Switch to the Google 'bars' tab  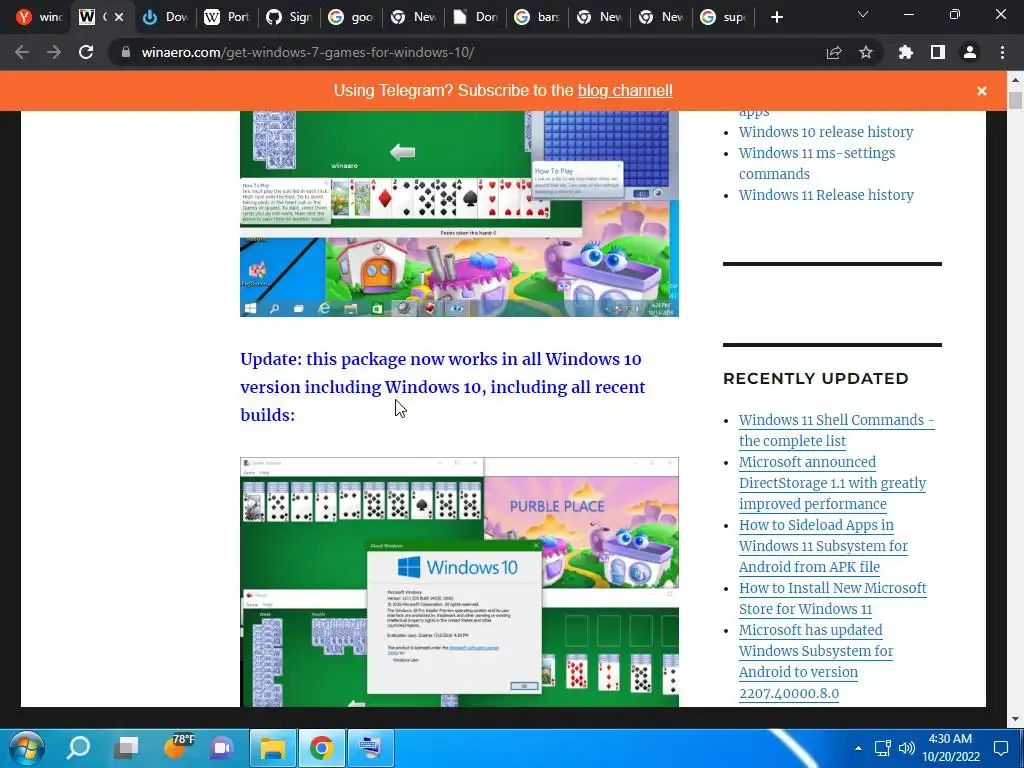[537, 17]
